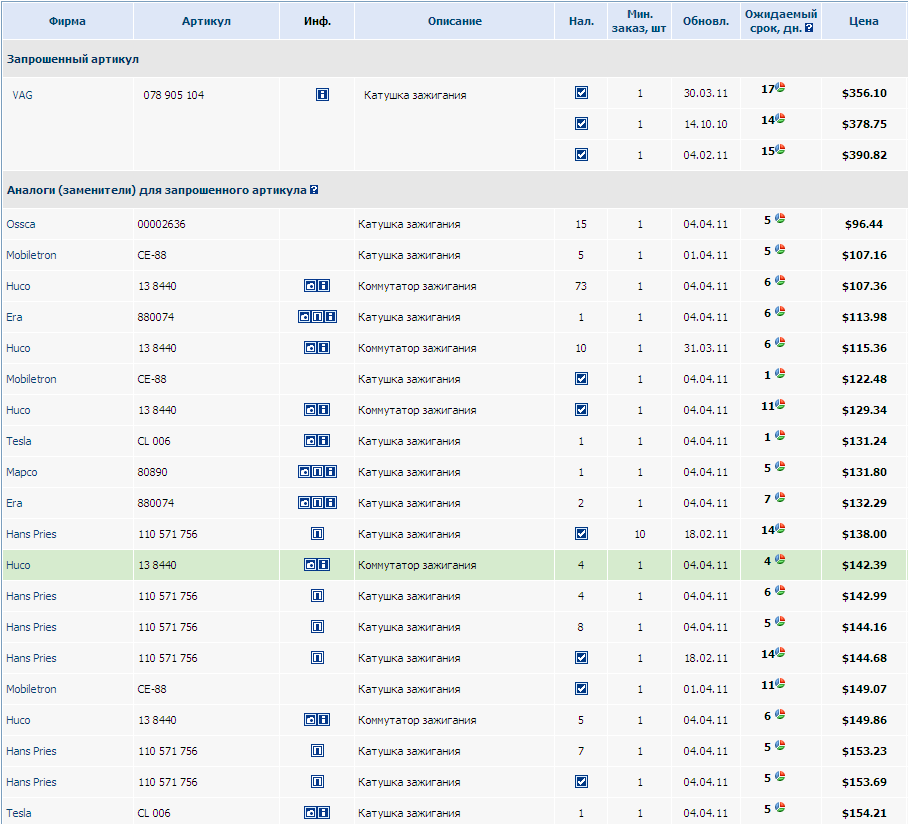The height and width of the screenshot is (824, 908).
Task: Sort by Описание column header
Action: tap(455, 21)
